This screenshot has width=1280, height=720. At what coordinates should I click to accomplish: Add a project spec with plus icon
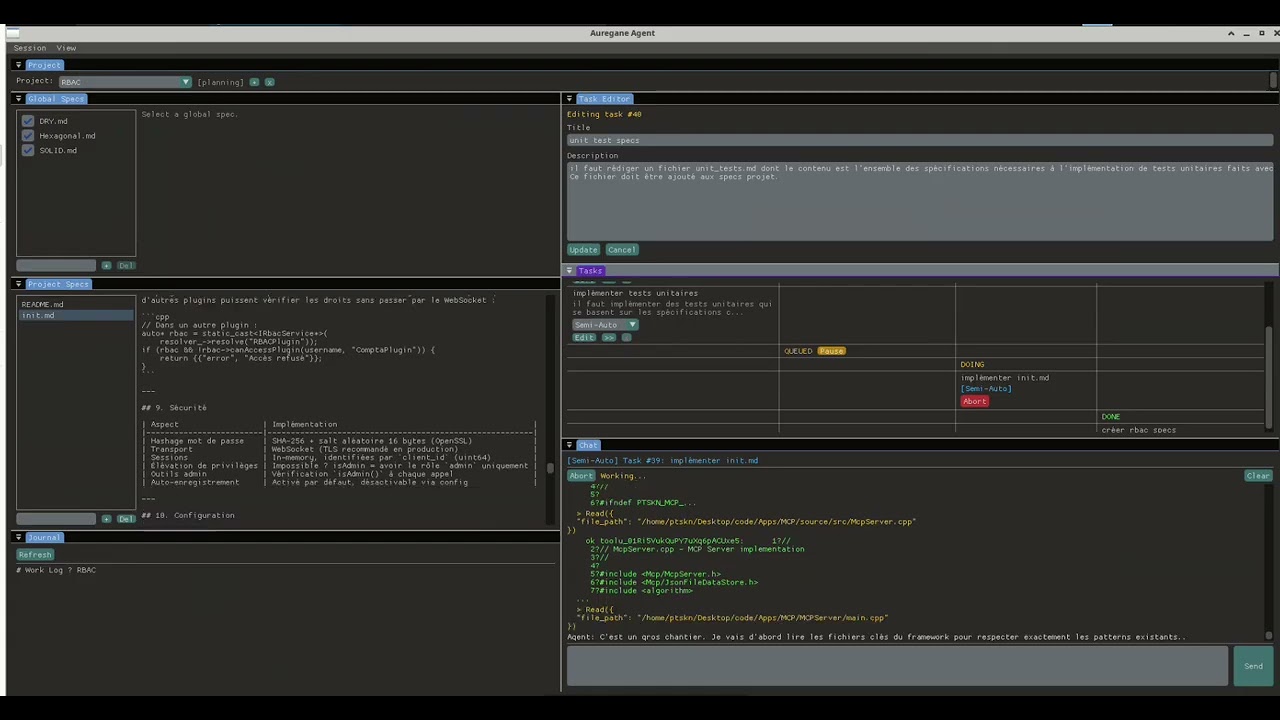(x=106, y=519)
